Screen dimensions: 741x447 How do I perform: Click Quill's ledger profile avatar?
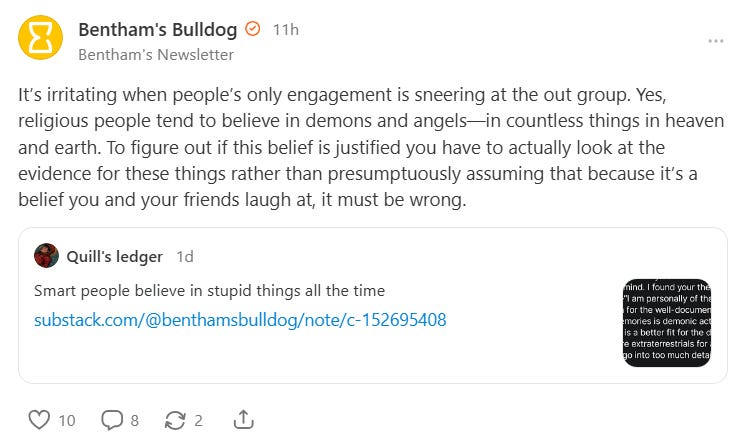(46, 256)
